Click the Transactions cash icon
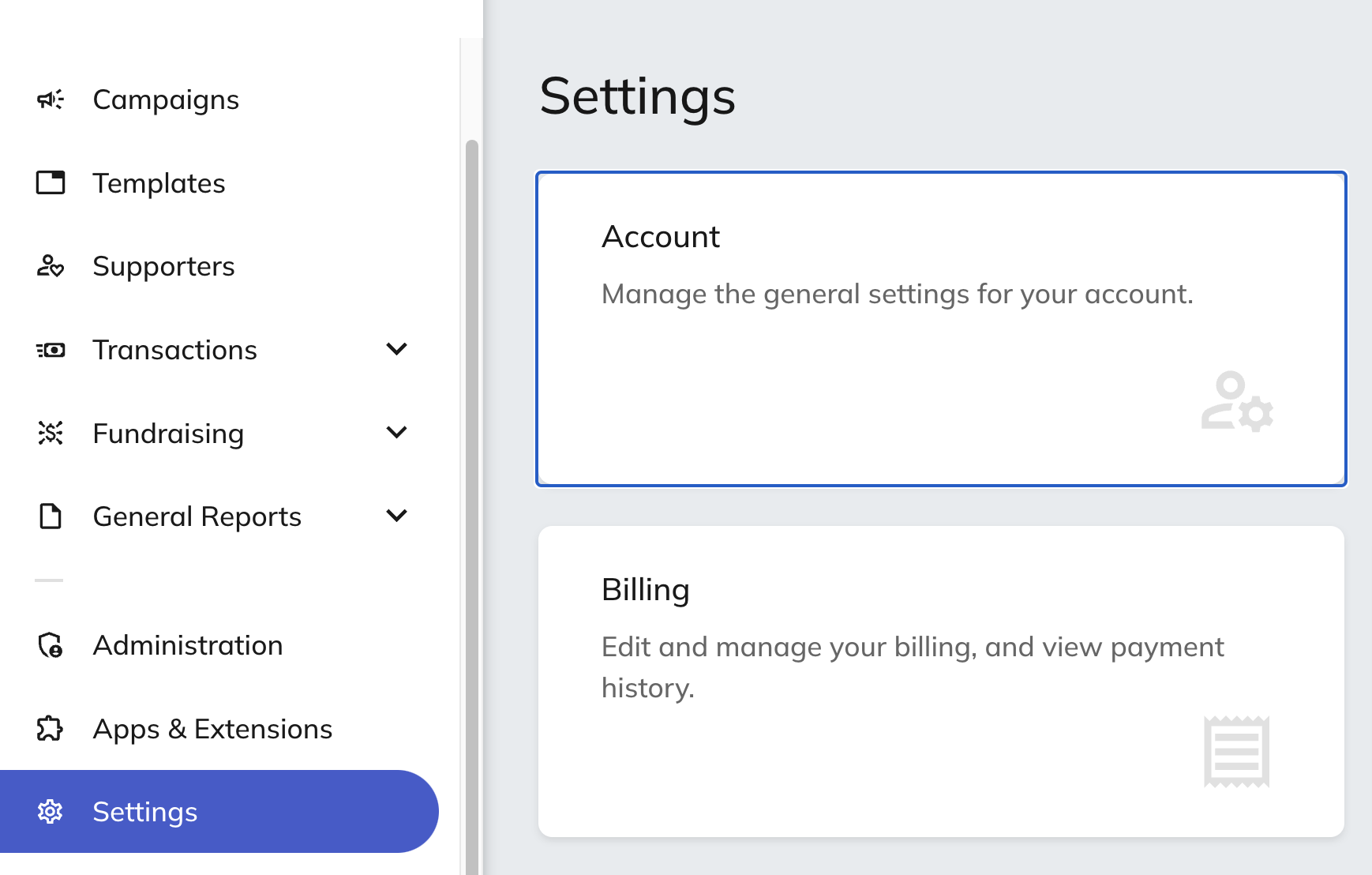The width and height of the screenshot is (1372, 875). [51, 350]
